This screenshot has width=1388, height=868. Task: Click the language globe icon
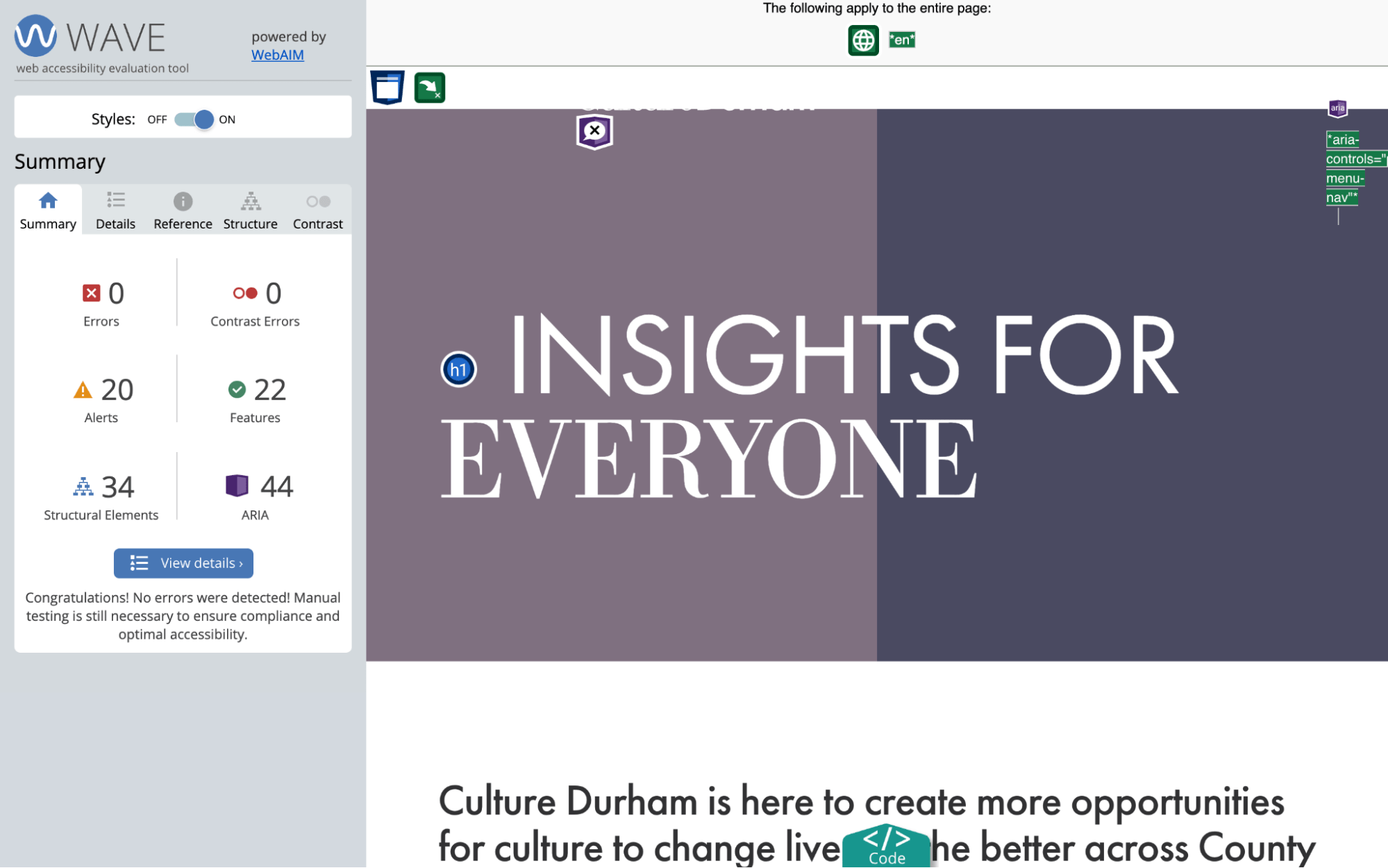click(x=863, y=40)
